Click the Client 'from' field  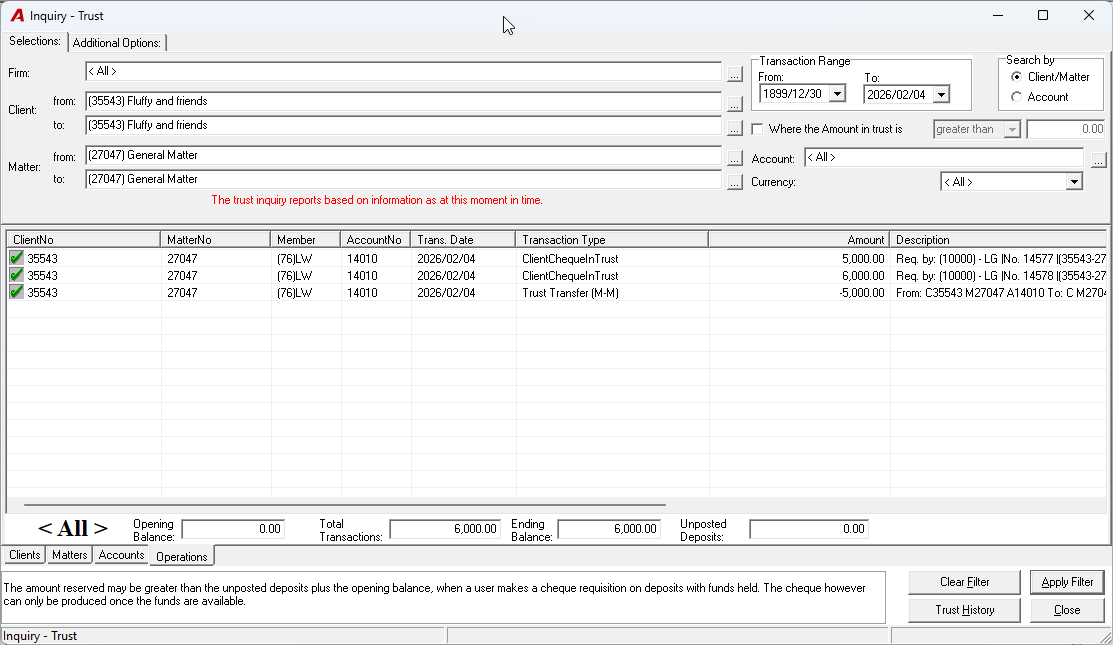tap(403, 101)
